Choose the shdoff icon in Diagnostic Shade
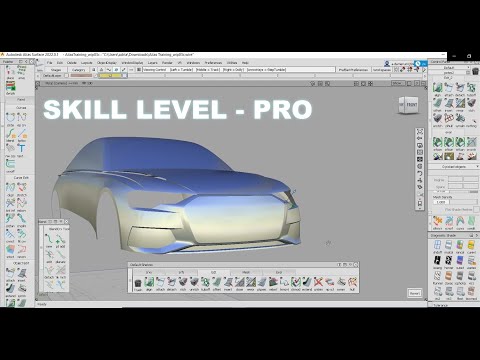 click(438, 245)
